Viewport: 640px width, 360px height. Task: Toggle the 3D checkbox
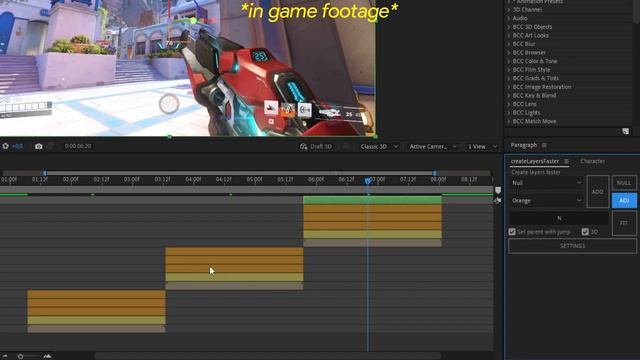coord(585,232)
